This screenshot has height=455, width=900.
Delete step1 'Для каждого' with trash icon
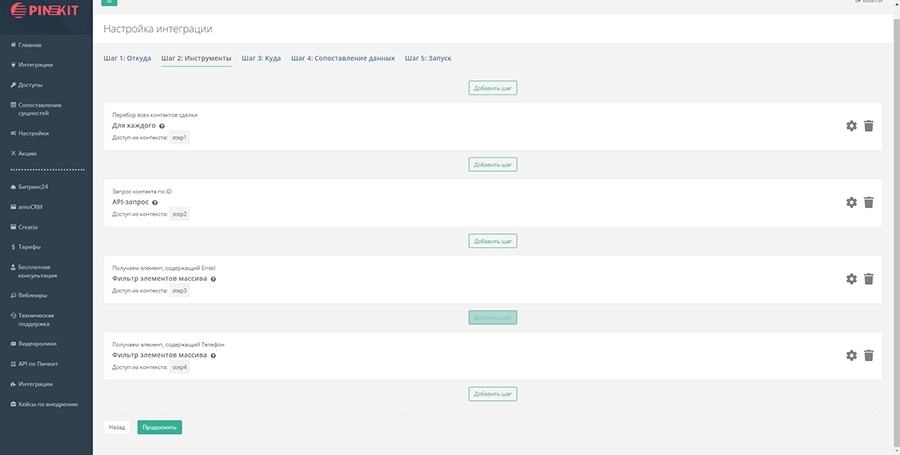[868, 126]
